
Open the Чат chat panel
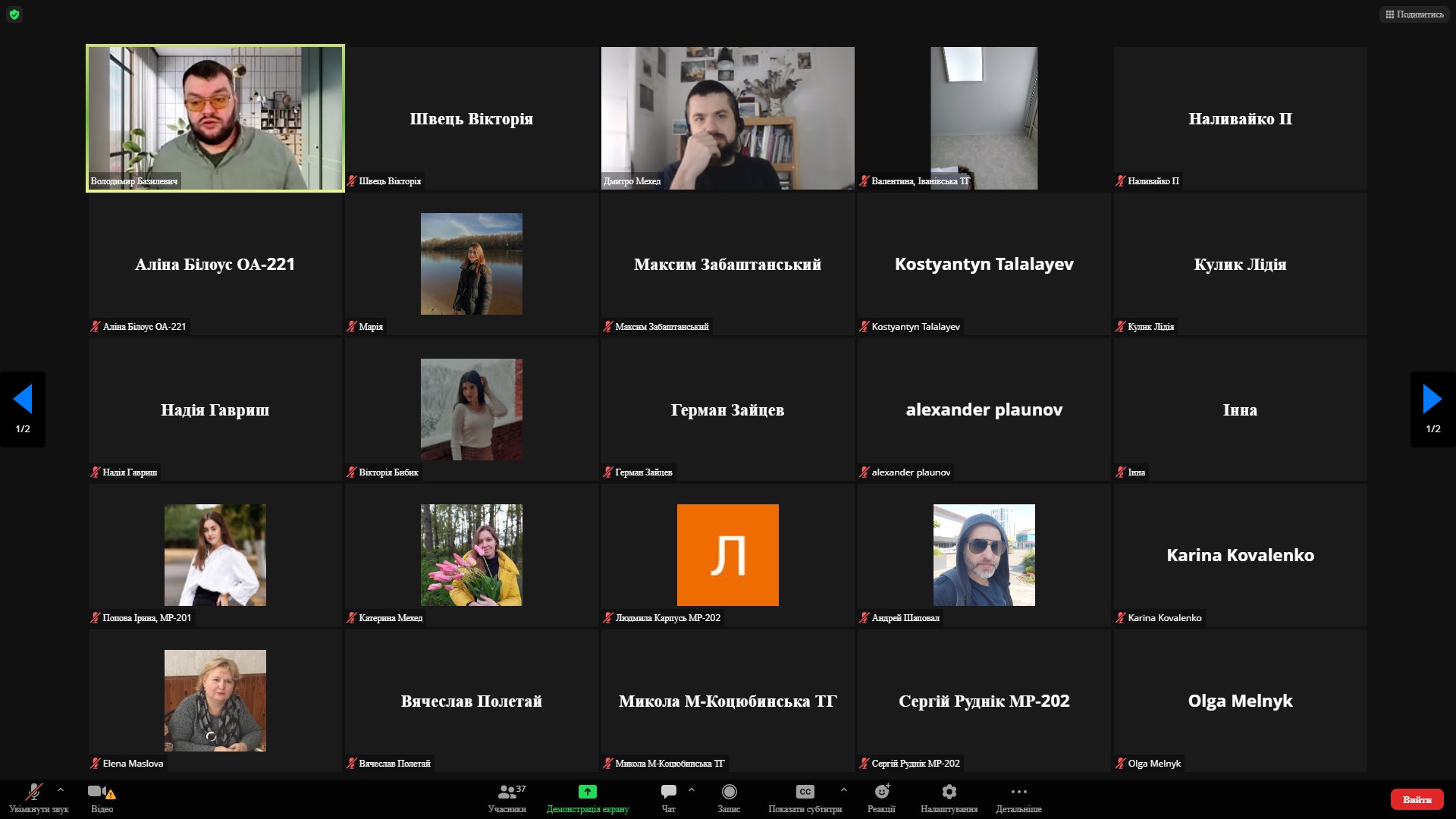(x=668, y=793)
